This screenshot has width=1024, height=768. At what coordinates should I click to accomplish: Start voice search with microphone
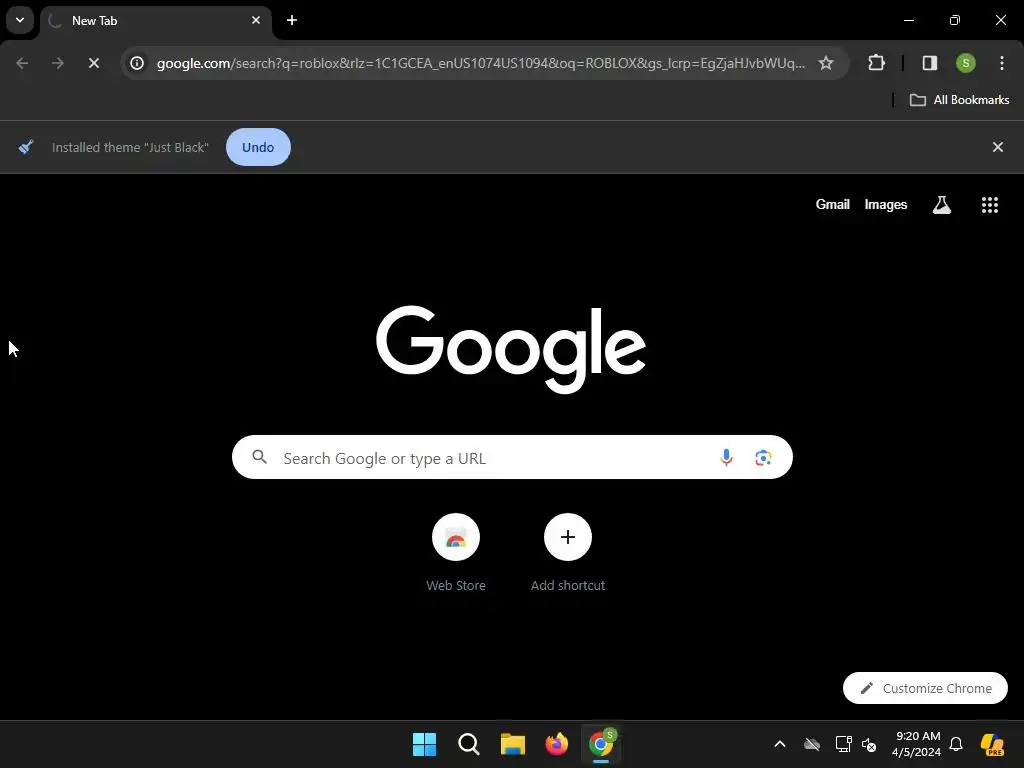point(726,458)
